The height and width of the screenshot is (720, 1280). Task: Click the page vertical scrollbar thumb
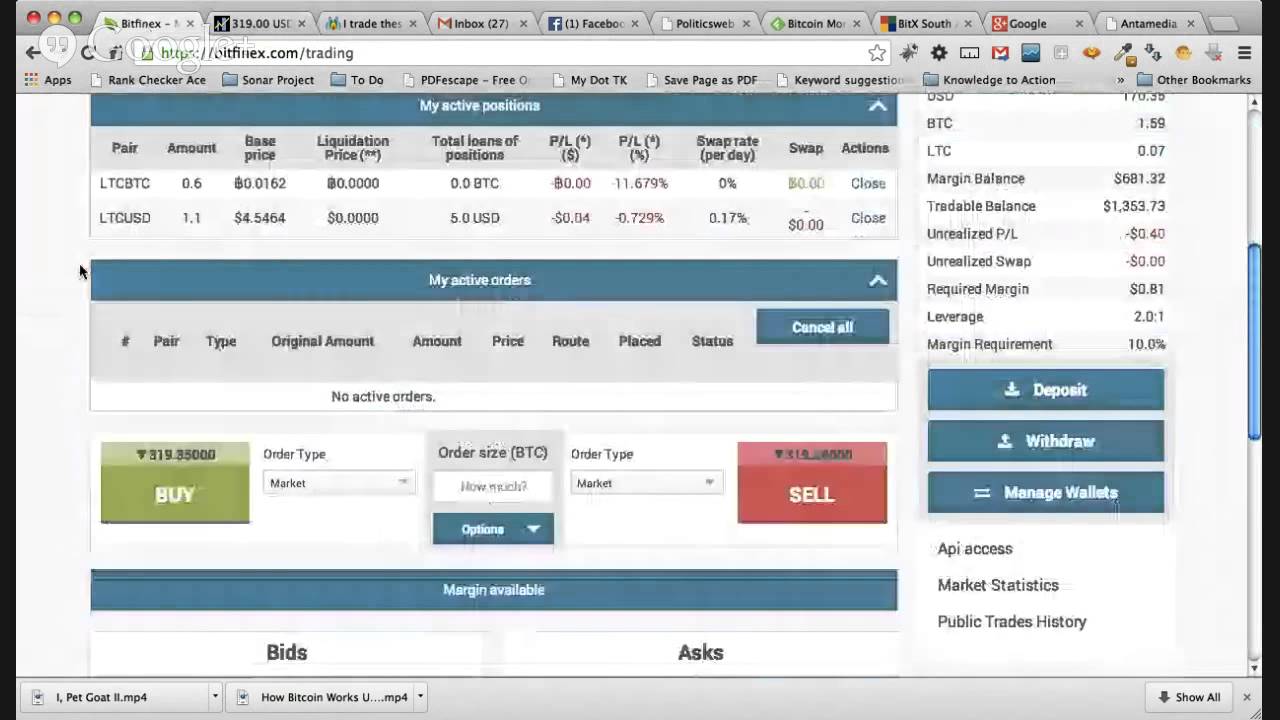click(x=1255, y=340)
